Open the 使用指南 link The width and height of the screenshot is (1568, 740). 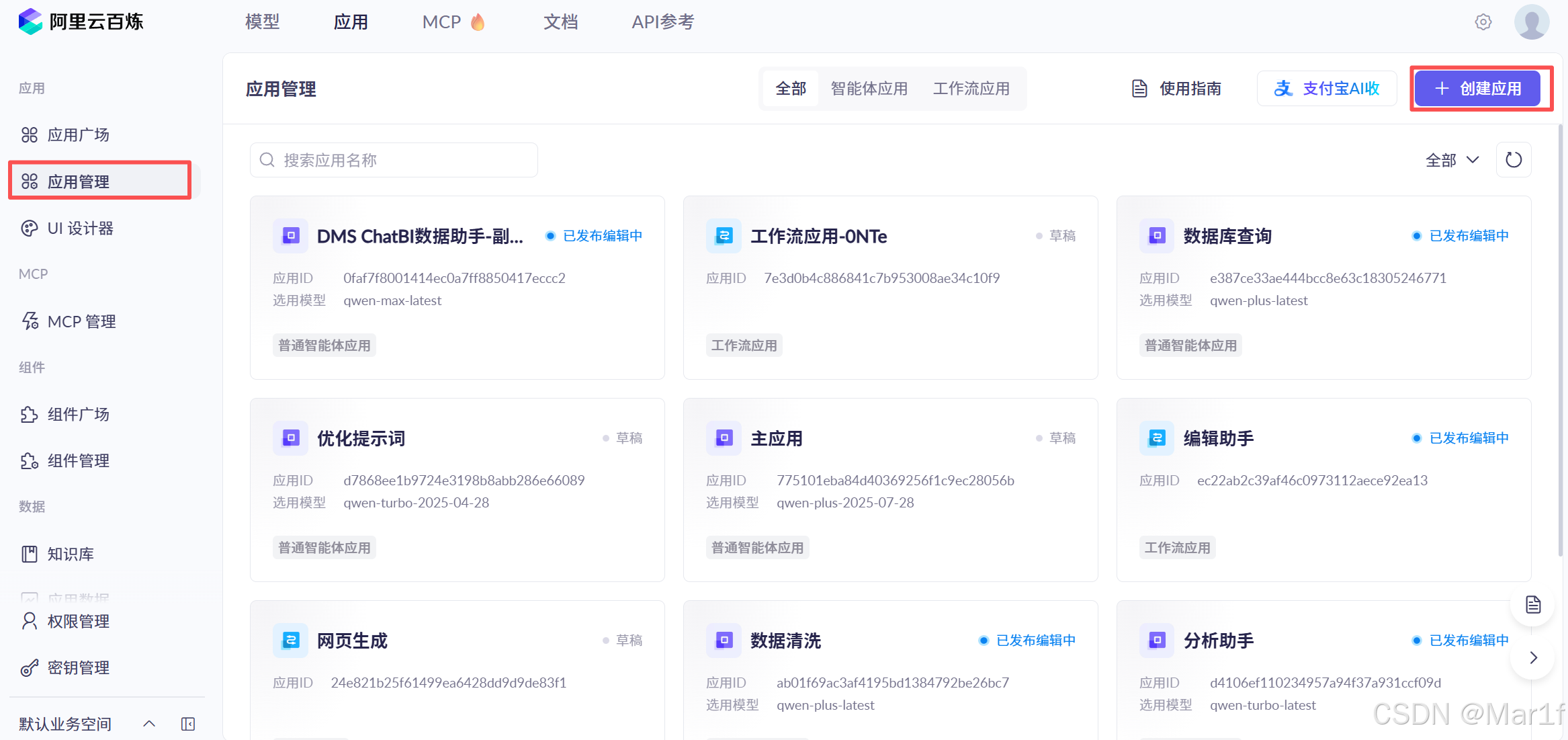coord(1176,89)
